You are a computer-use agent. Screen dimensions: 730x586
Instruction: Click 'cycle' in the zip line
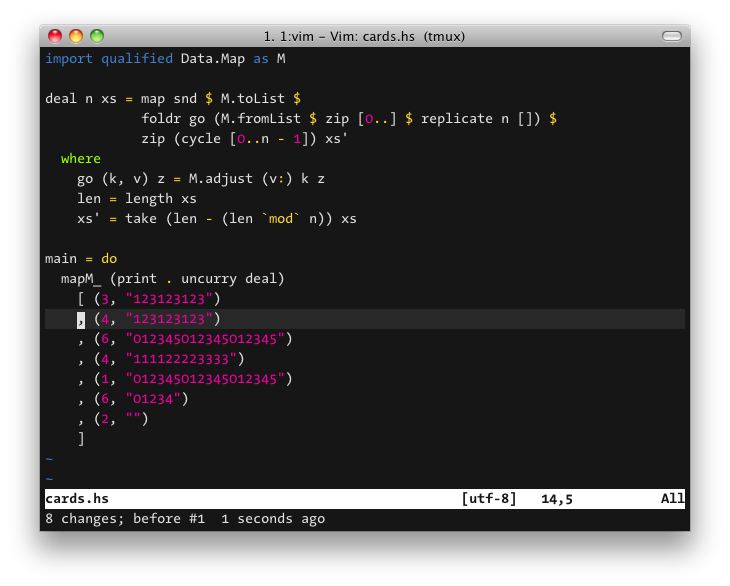click(201, 139)
